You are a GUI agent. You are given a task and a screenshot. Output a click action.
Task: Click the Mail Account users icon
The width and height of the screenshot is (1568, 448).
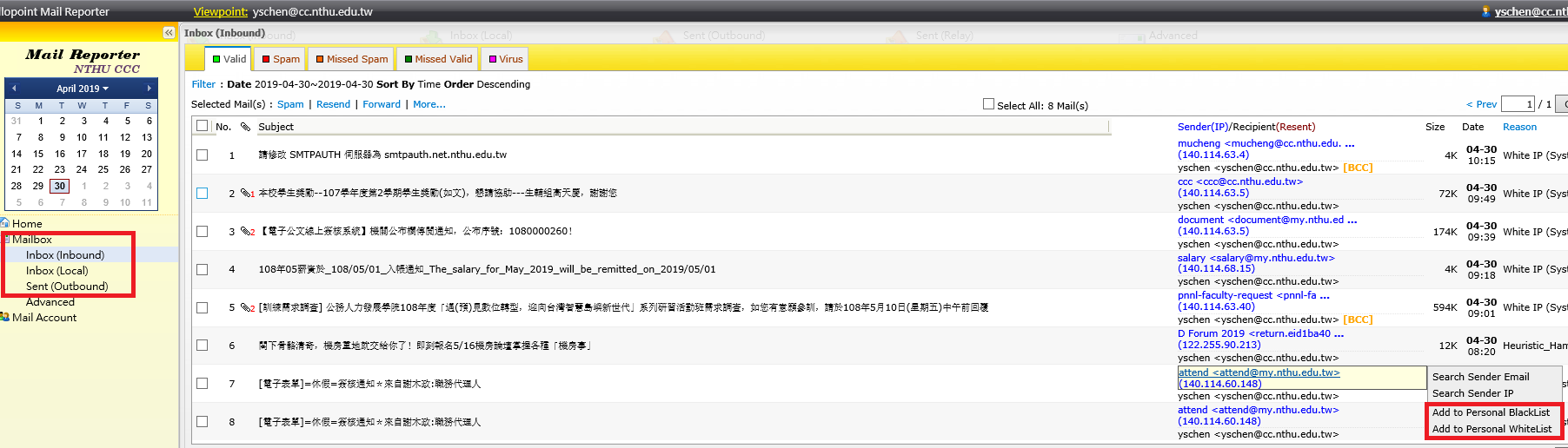tap(5, 318)
